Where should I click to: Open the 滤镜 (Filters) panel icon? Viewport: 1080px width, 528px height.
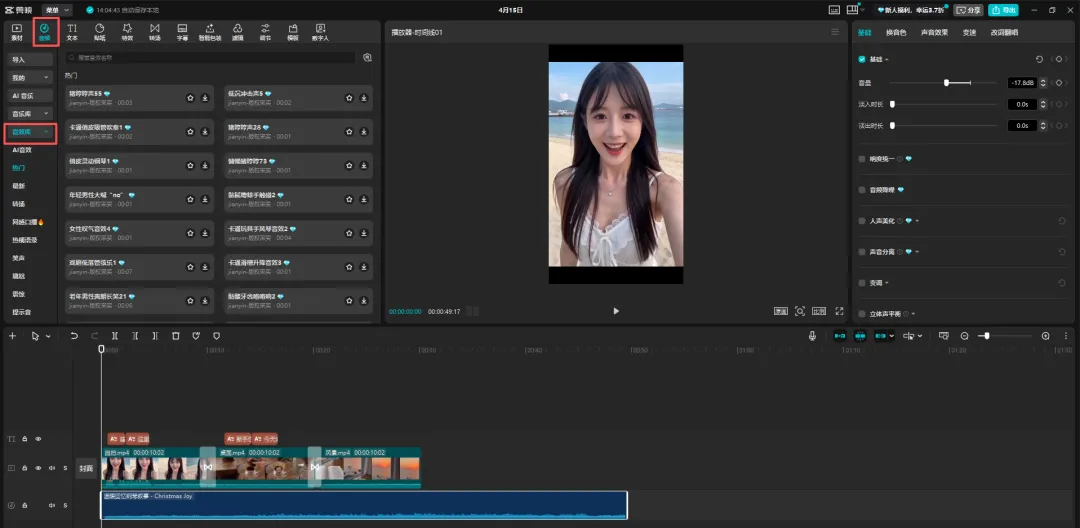(x=237, y=31)
